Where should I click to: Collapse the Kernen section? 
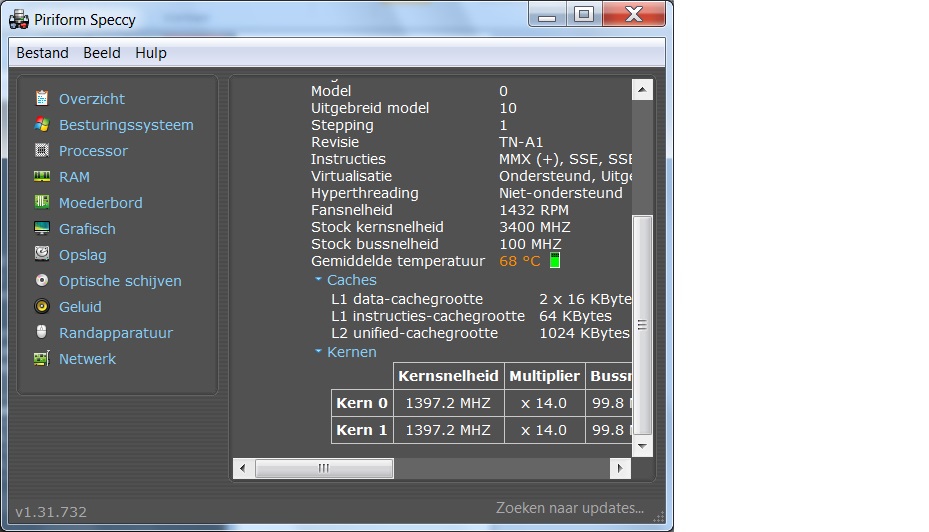[x=318, y=351]
